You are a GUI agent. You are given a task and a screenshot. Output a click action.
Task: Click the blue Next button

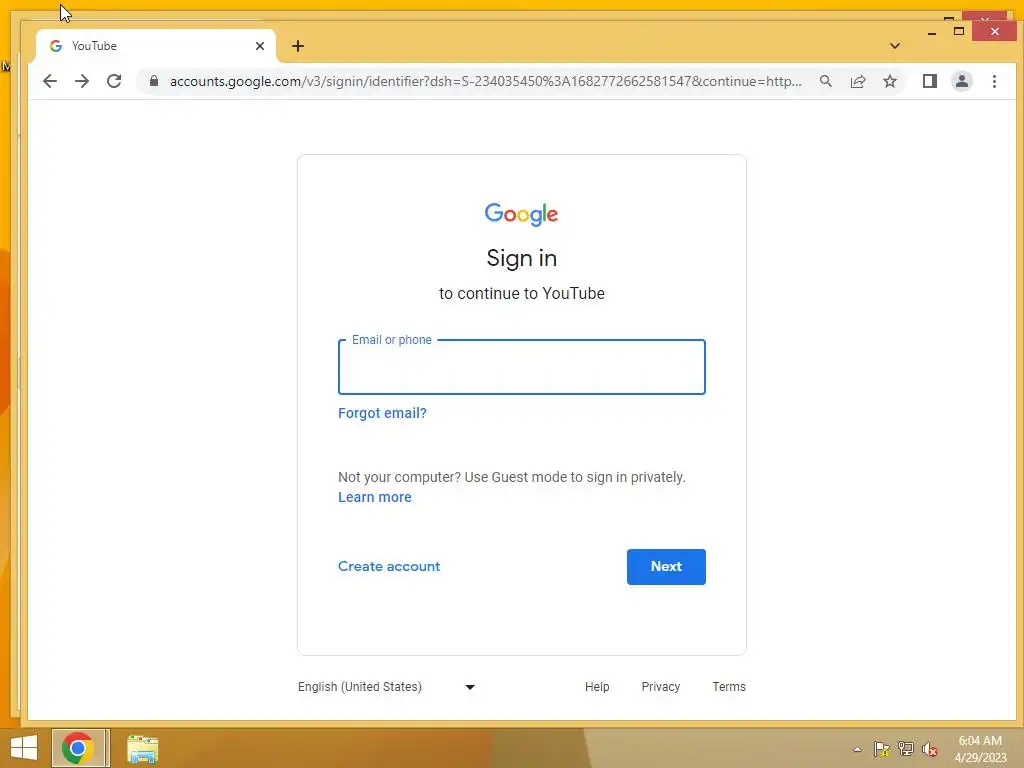[665, 566]
